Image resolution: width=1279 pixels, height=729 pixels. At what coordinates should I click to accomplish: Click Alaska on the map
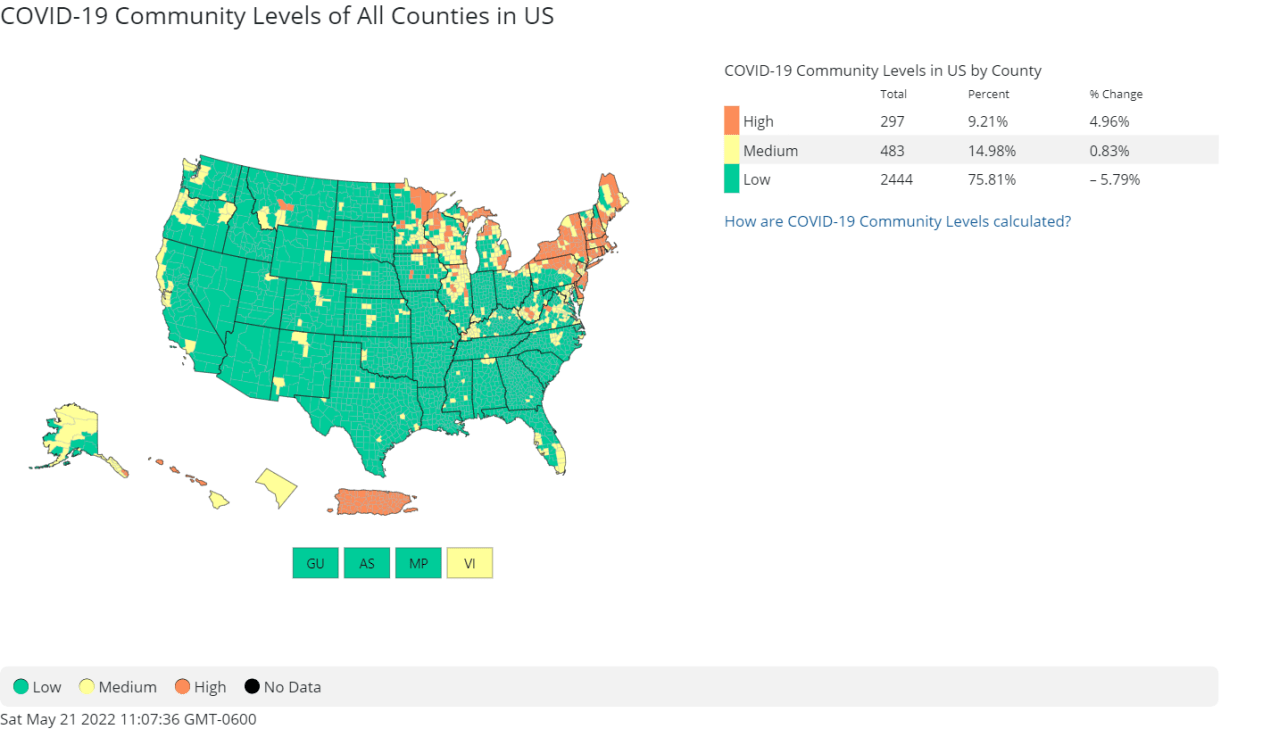click(75, 430)
